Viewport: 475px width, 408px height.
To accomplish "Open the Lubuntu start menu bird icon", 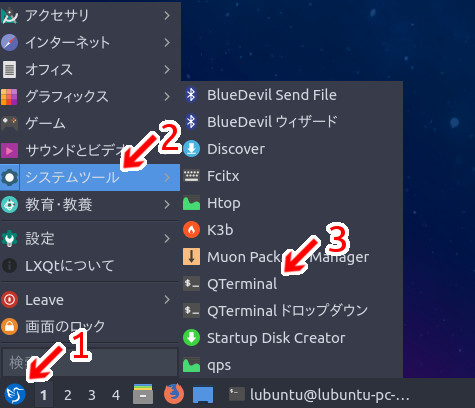I will click(x=14, y=394).
